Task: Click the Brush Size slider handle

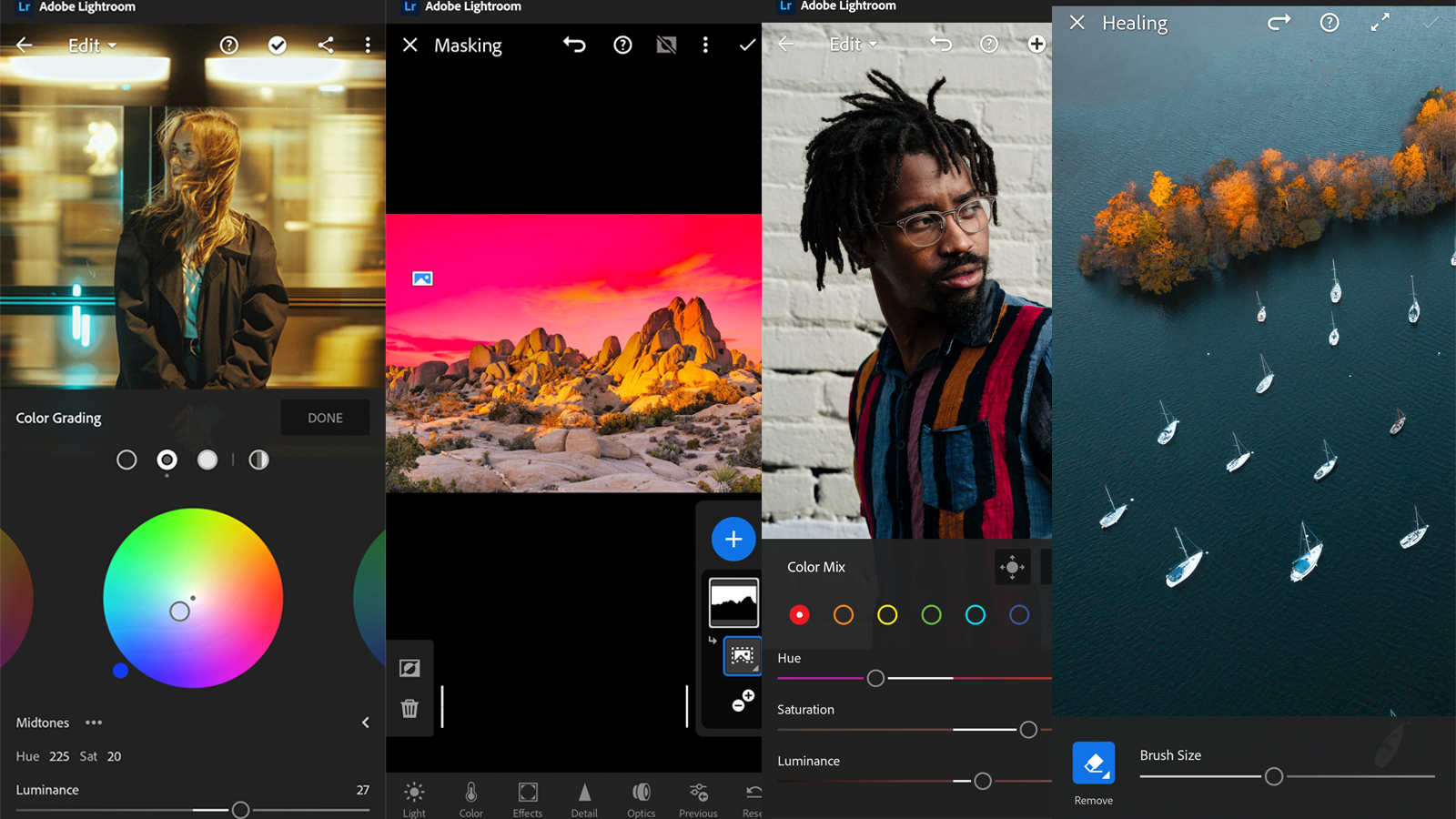Action: tap(1274, 776)
